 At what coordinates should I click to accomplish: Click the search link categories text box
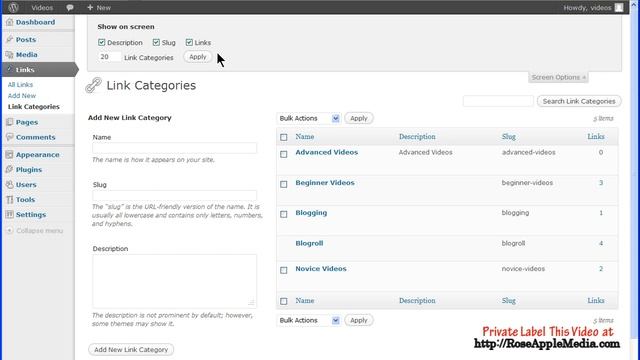tap(498, 101)
